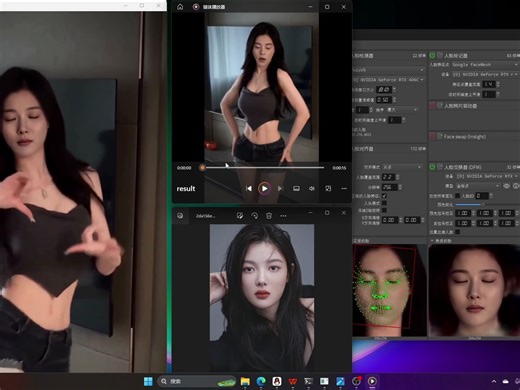
Task: Open help for face animator module
Action: click(x=440, y=106)
